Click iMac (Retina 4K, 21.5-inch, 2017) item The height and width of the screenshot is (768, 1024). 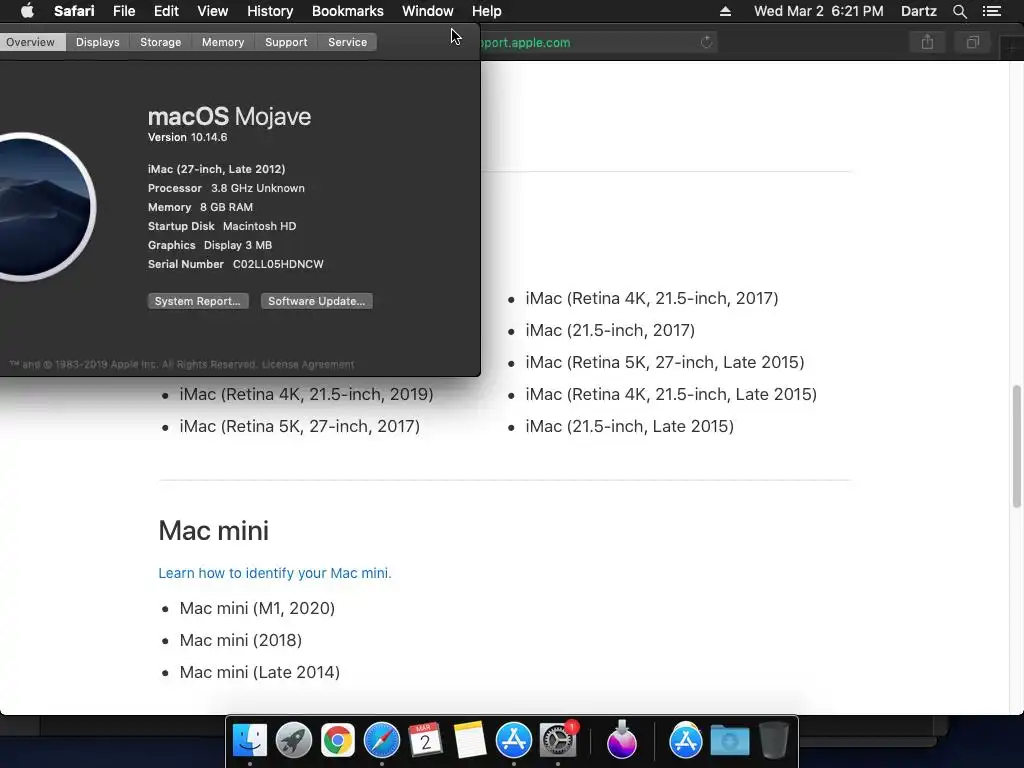click(x=652, y=298)
